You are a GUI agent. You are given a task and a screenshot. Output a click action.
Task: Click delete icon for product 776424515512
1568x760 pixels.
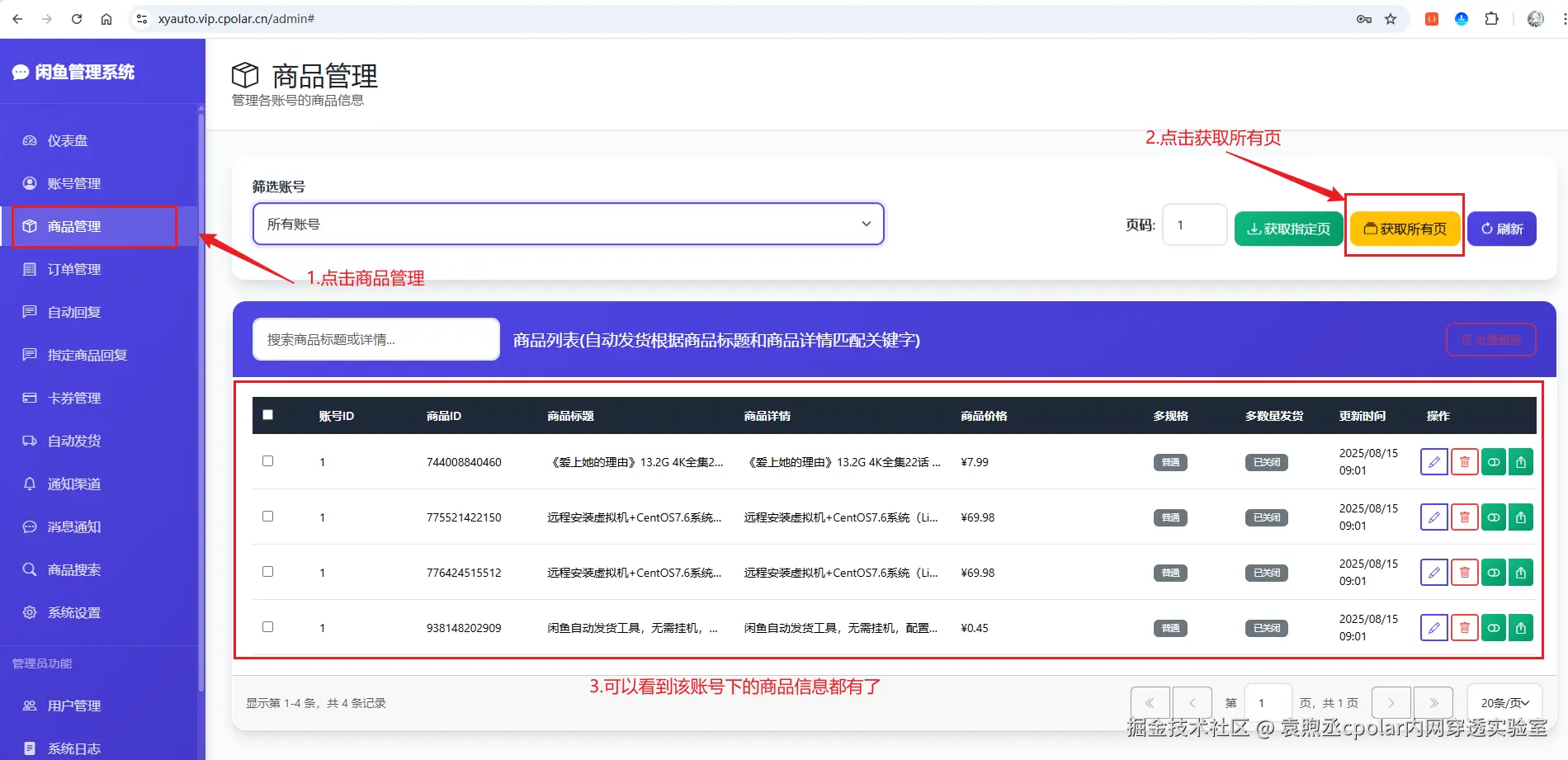coord(1465,573)
